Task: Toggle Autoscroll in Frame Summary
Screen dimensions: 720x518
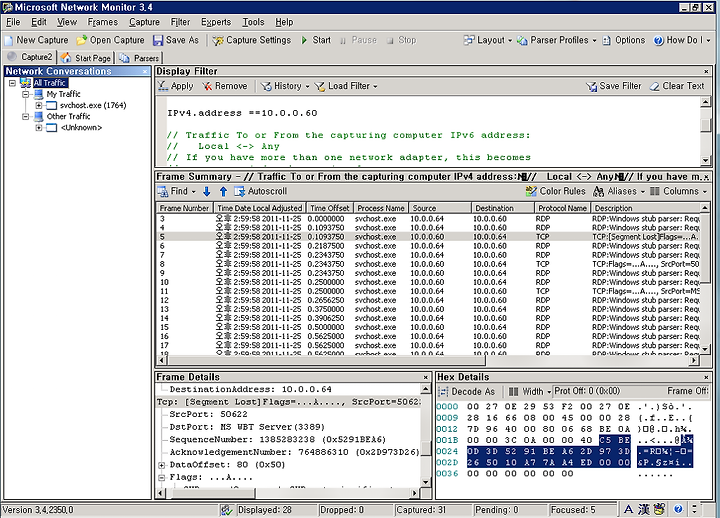Action: click(x=260, y=191)
